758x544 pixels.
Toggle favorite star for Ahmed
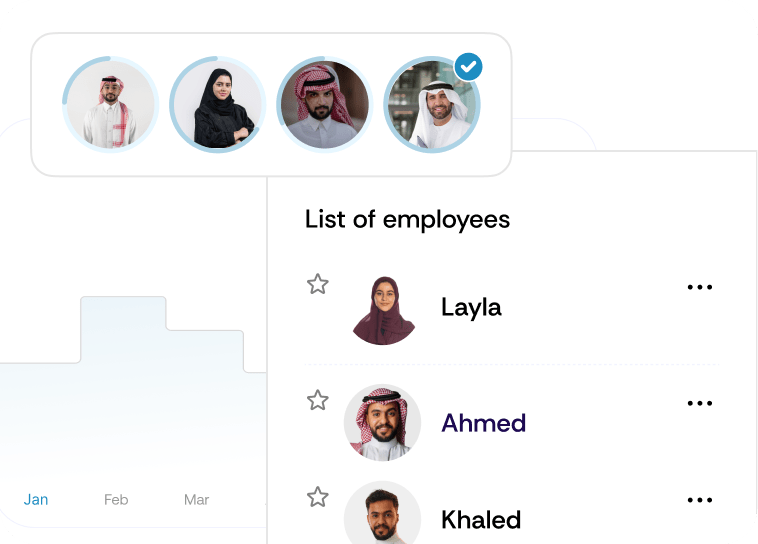click(x=318, y=401)
